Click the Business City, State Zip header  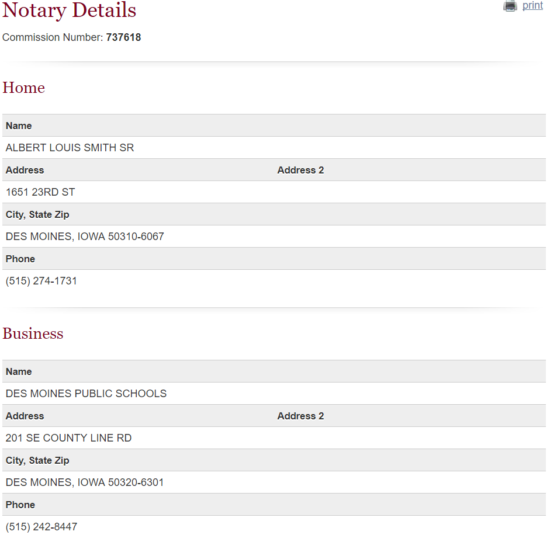(37, 460)
